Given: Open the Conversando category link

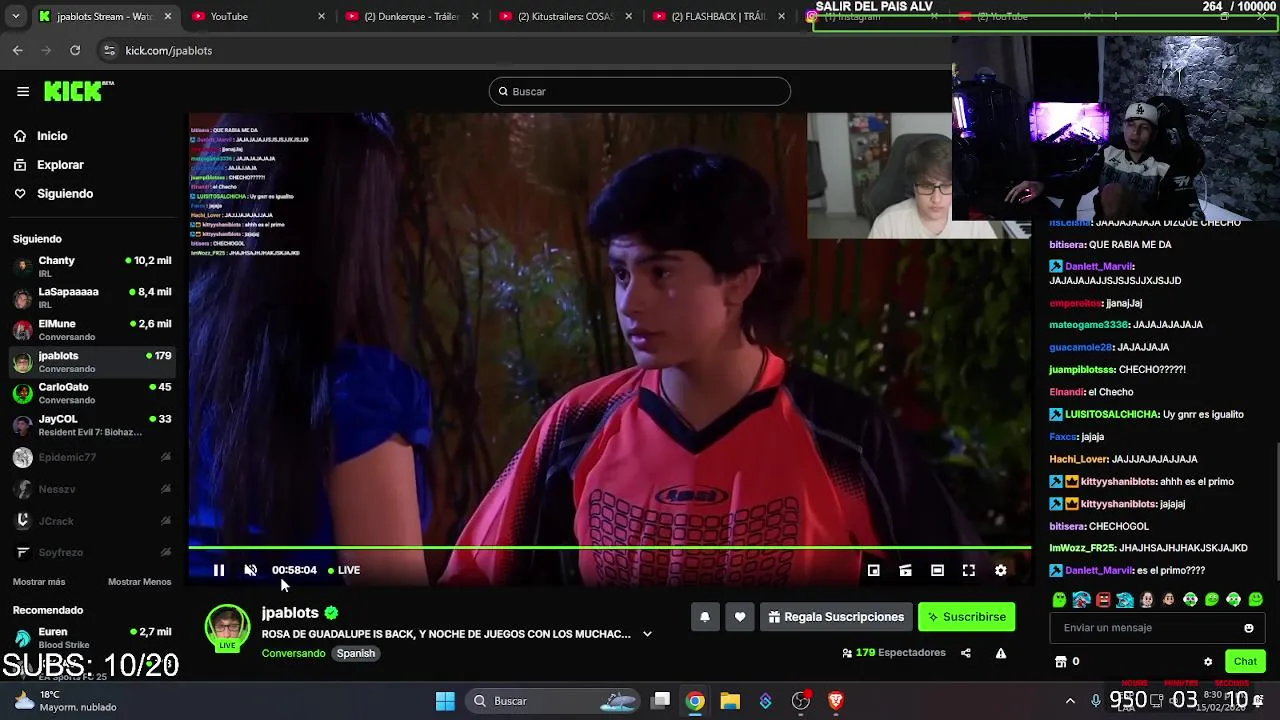Looking at the screenshot, I should [x=293, y=653].
